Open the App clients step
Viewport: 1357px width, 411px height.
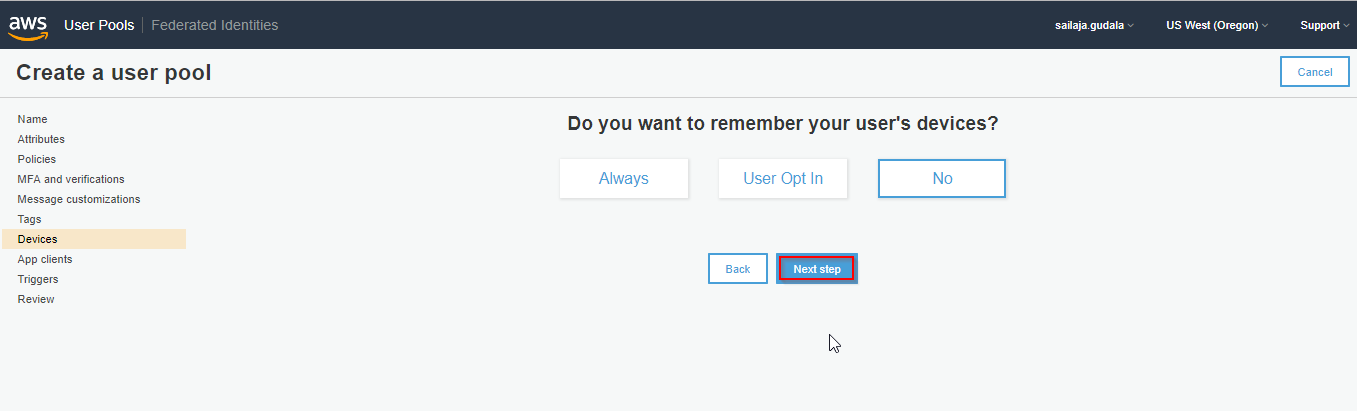[45, 259]
